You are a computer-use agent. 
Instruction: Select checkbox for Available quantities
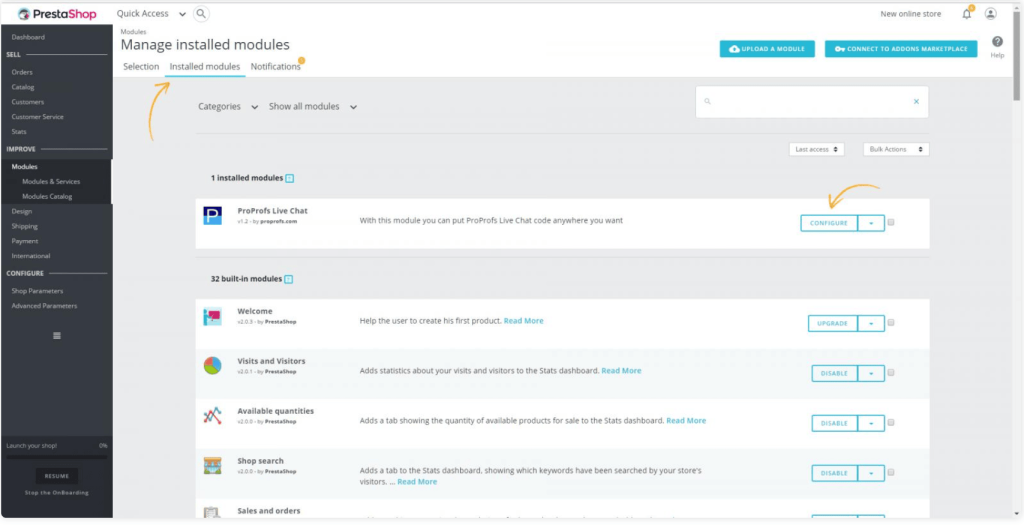click(891, 422)
